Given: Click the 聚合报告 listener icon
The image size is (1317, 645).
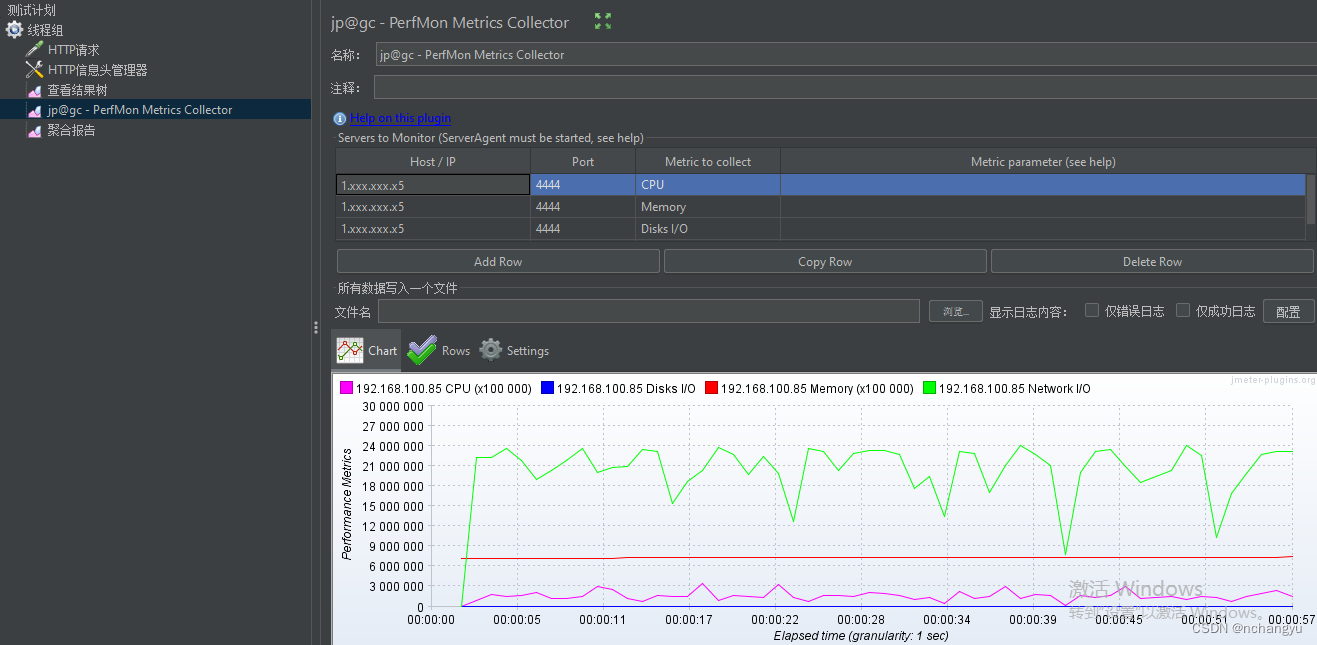Looking at the screenshot, I should (x=34, y=131).
